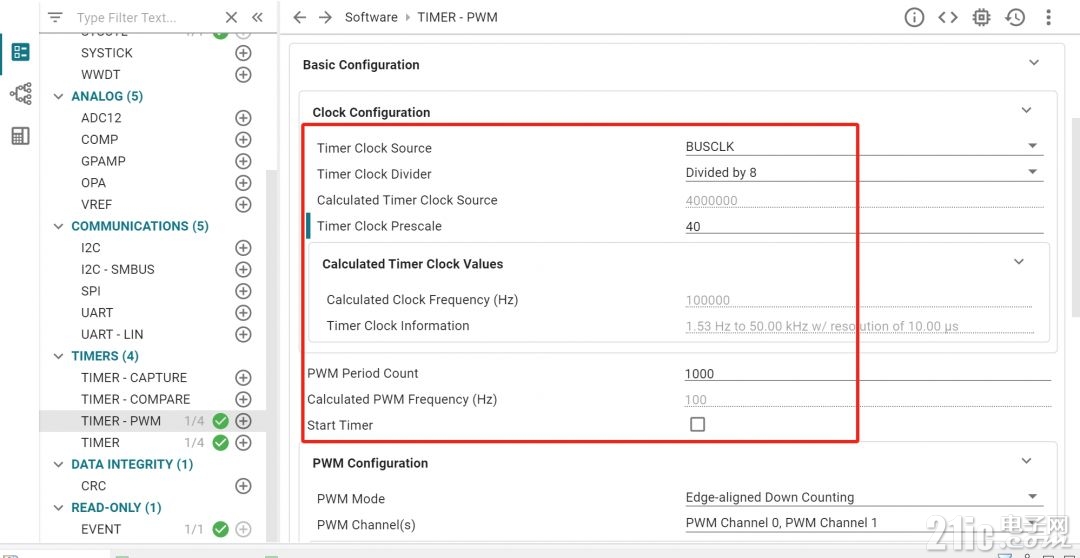Add an I2C - SMBUS instance
The height and width of the screenshot is (558, 1080).
(x=243, y=269)
